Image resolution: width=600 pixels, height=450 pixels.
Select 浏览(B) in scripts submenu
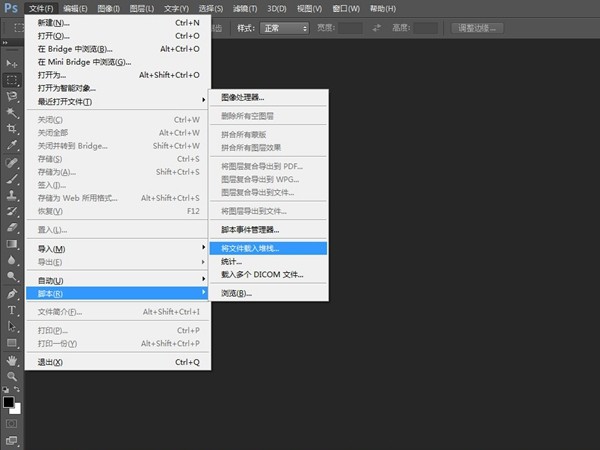point(268,293)
